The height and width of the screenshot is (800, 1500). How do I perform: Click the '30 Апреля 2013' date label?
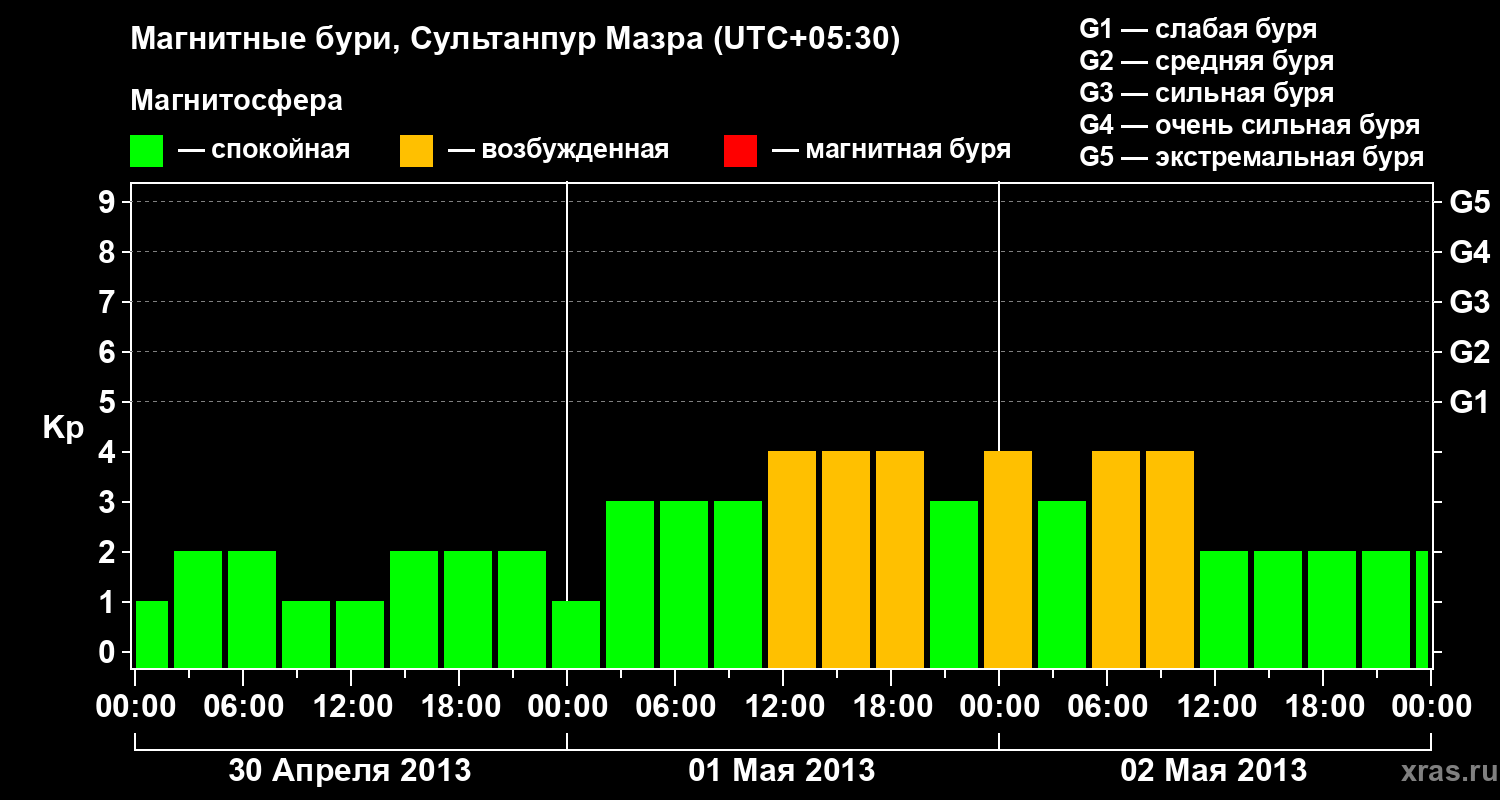point(350,771)
